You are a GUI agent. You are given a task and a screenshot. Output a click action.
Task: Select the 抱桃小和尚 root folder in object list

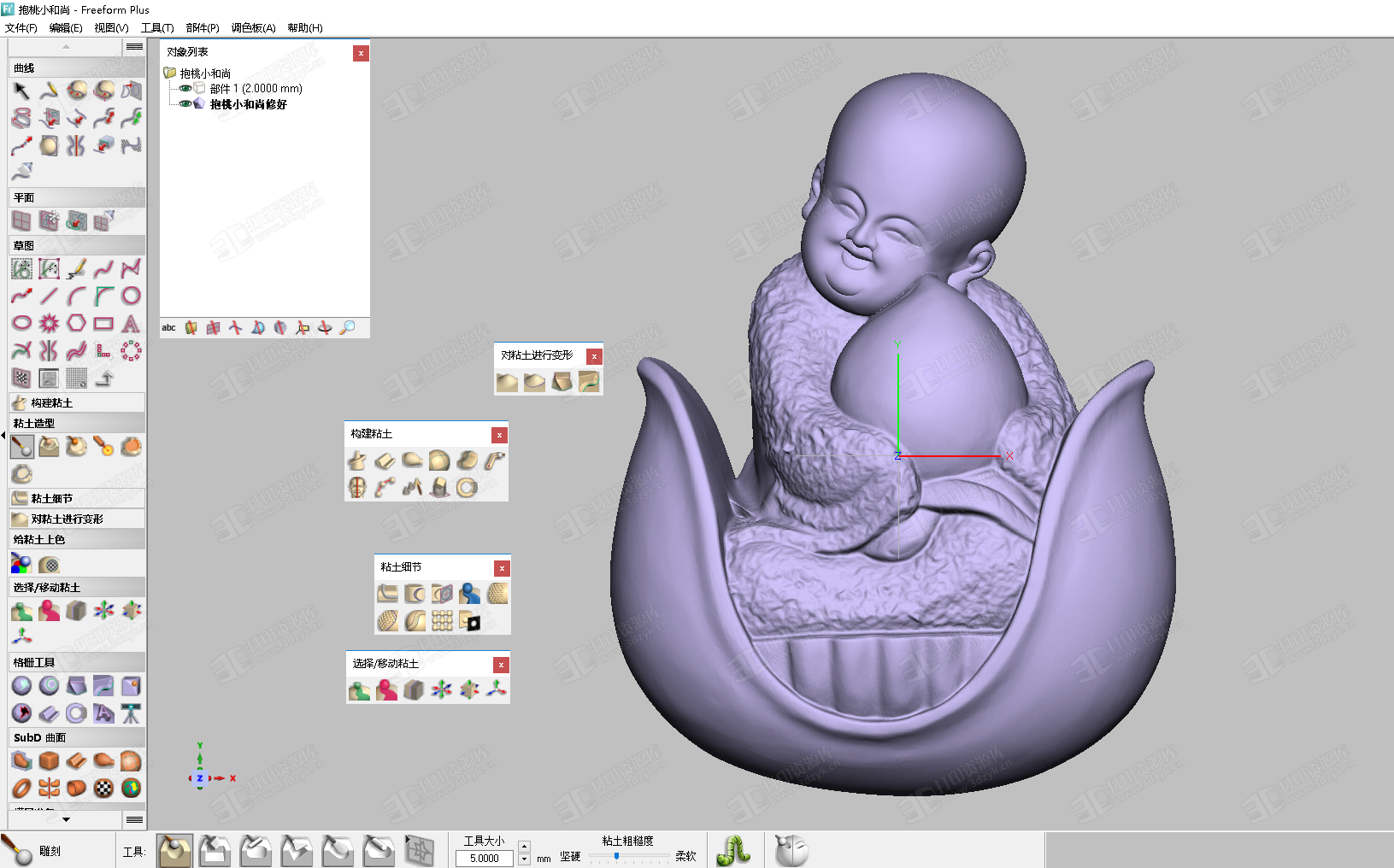tap(205, 73)
